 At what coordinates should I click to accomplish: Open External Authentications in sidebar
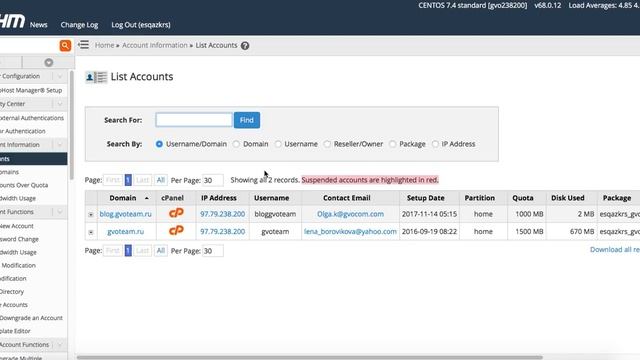coord(32,118)
